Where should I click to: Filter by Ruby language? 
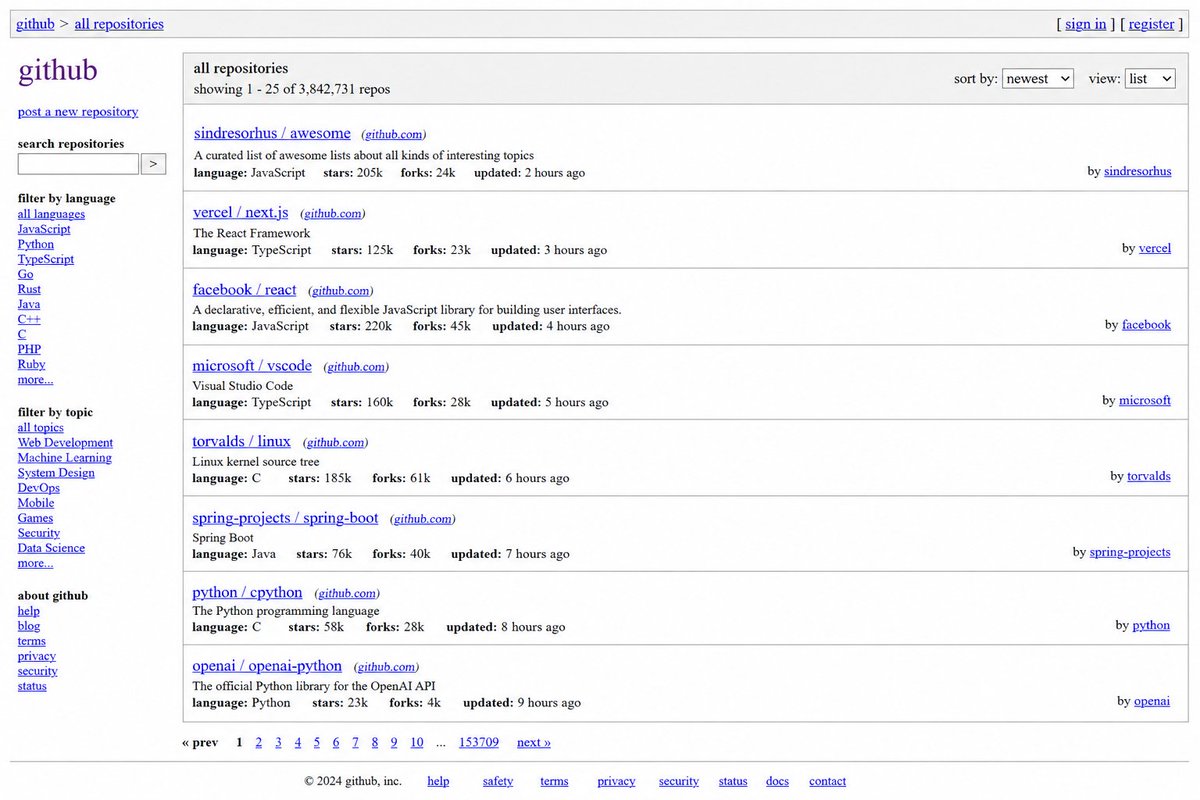click(x=32, y=364)
